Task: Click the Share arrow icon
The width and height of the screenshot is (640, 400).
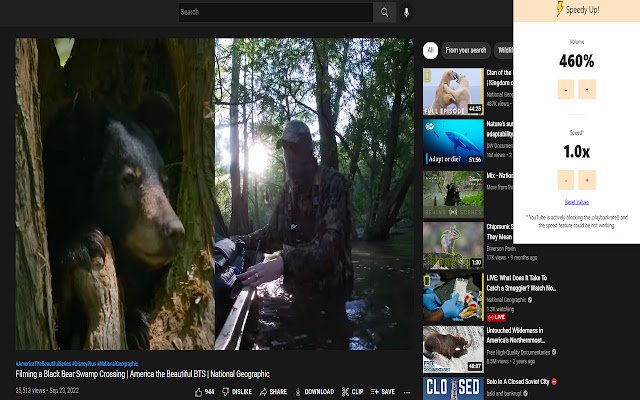Action: coord(263,392)
